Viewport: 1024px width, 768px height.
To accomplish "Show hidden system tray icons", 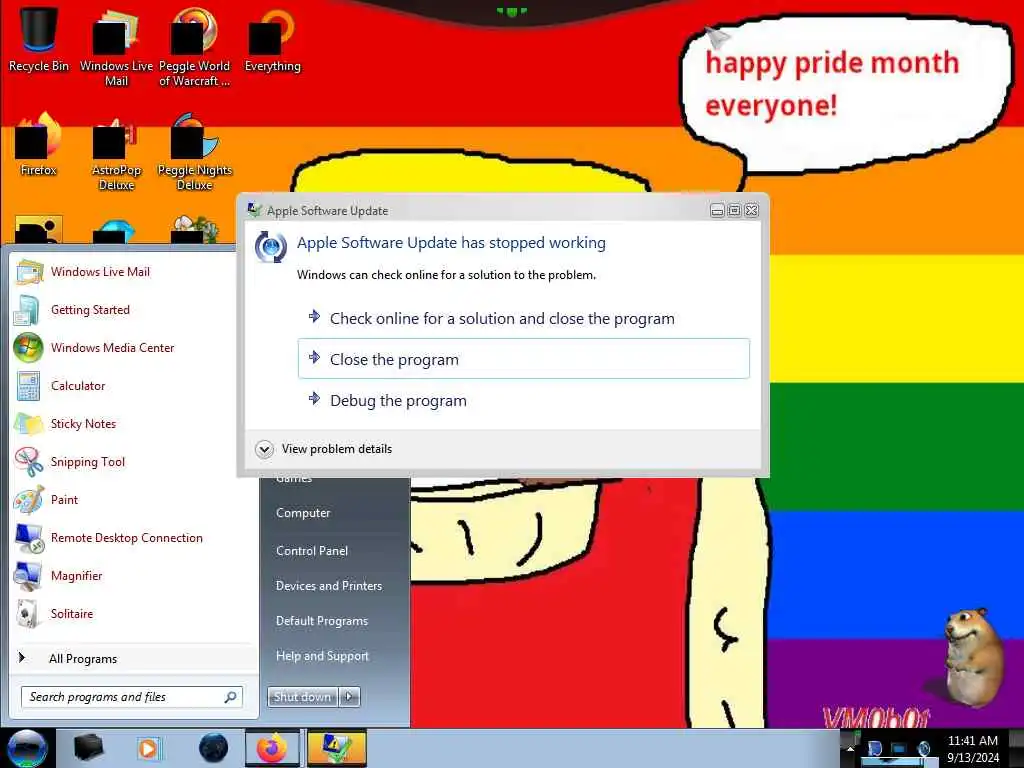I will click(x=850, y=748).
